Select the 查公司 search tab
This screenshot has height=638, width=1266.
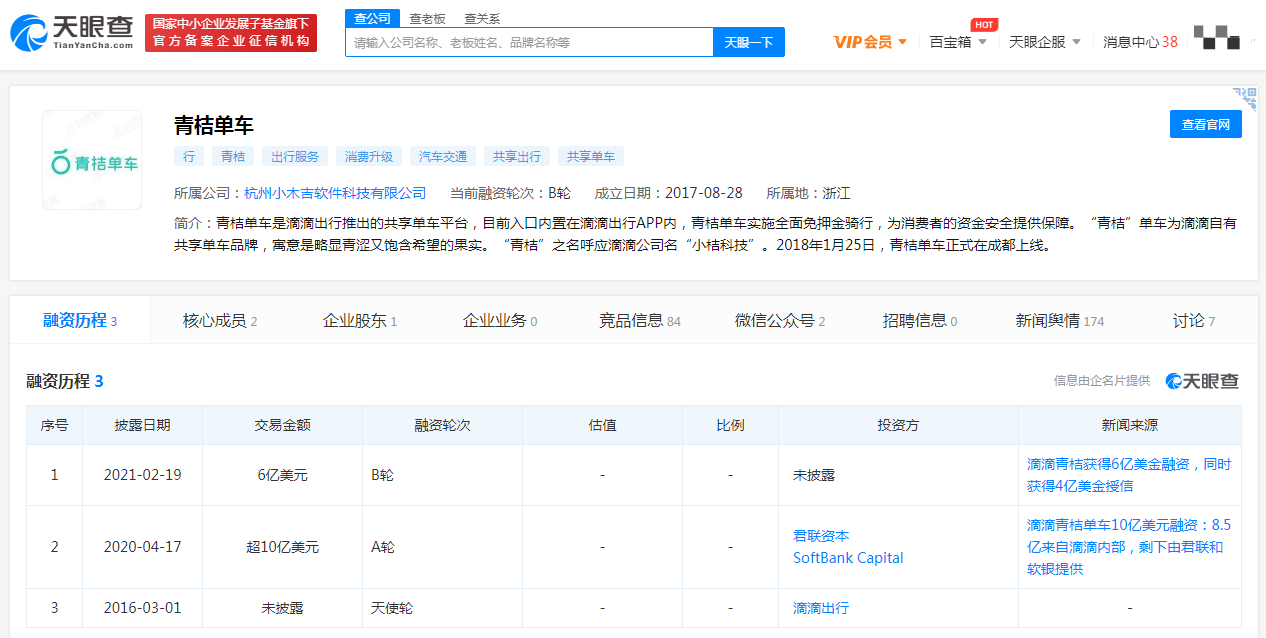tap(372, 18)
